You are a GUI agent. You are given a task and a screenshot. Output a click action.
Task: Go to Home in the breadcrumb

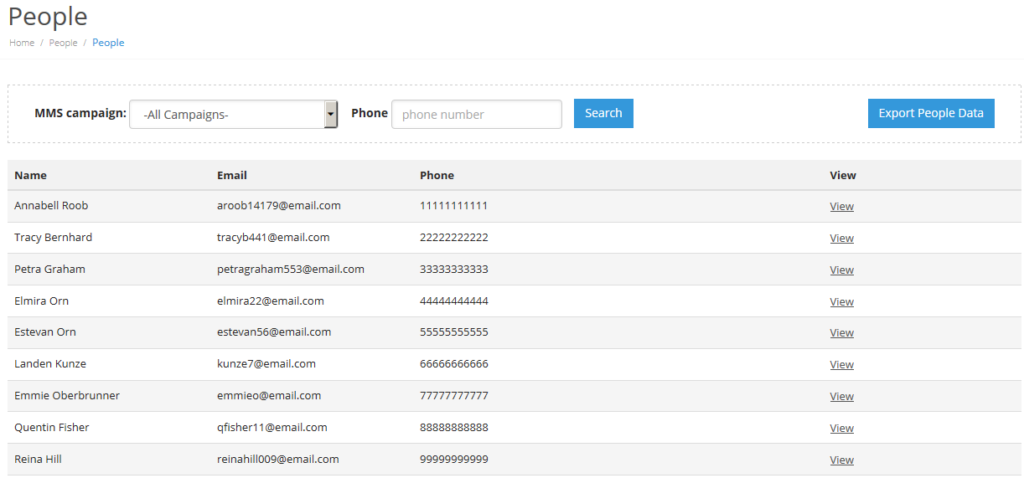coord(22,43)
